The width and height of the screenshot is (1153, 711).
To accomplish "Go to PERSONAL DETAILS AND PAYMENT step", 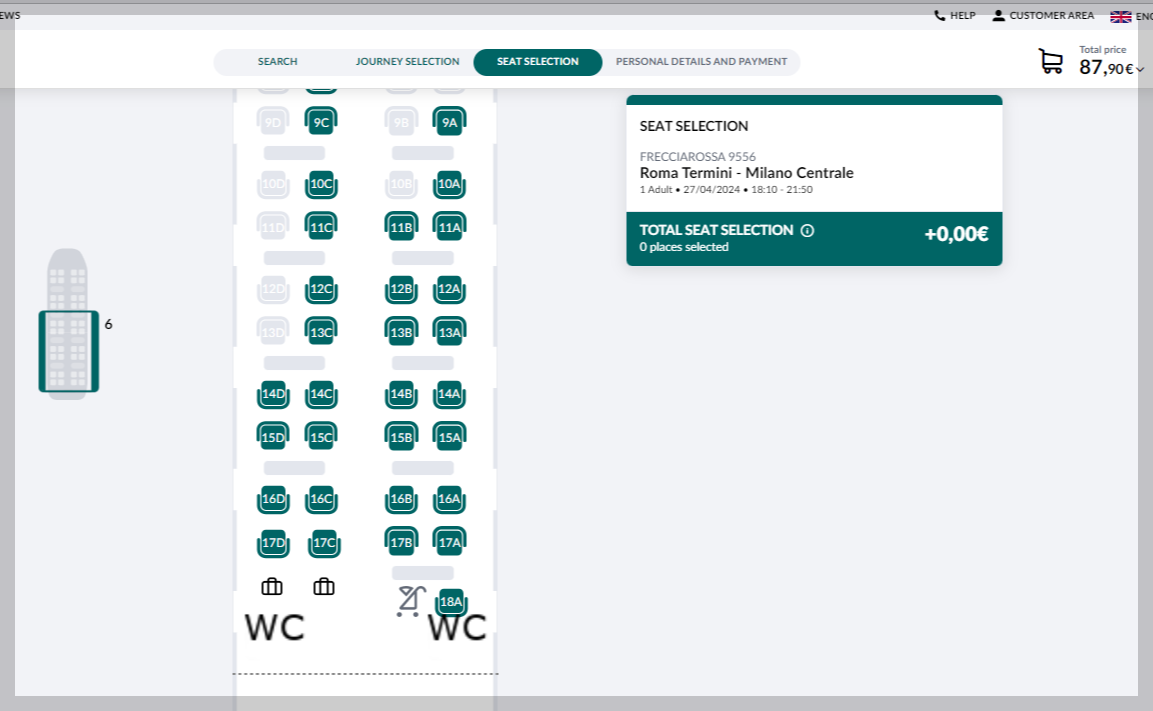I will (702, 62).
